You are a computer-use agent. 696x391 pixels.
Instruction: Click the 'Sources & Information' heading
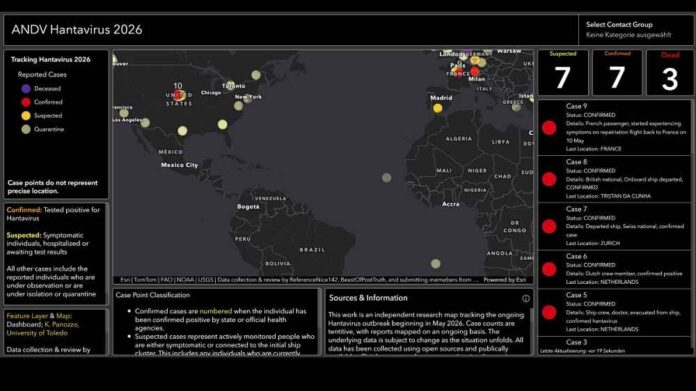tap(368, 298)
